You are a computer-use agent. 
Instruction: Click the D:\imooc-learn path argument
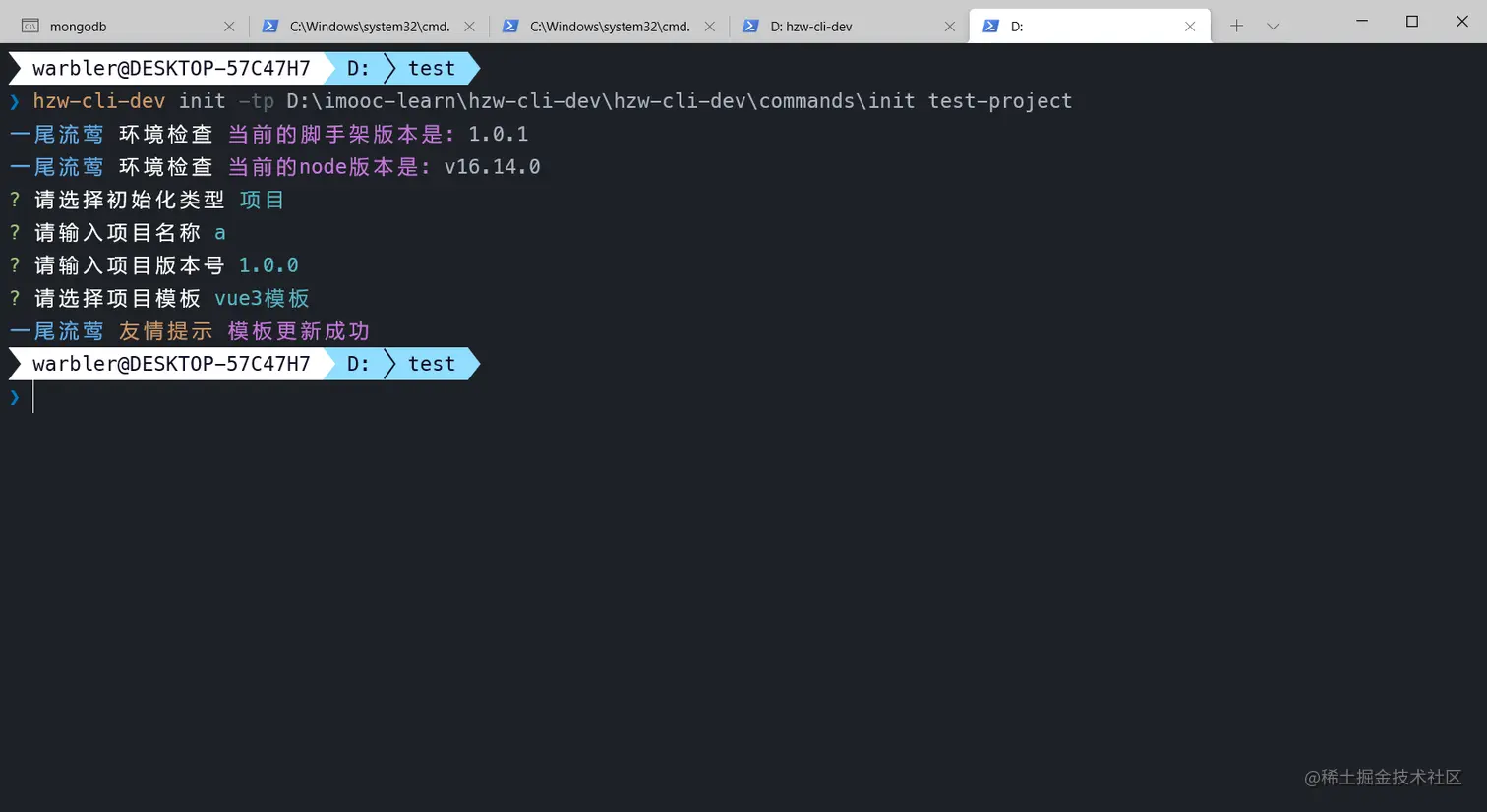click(601, 101)
